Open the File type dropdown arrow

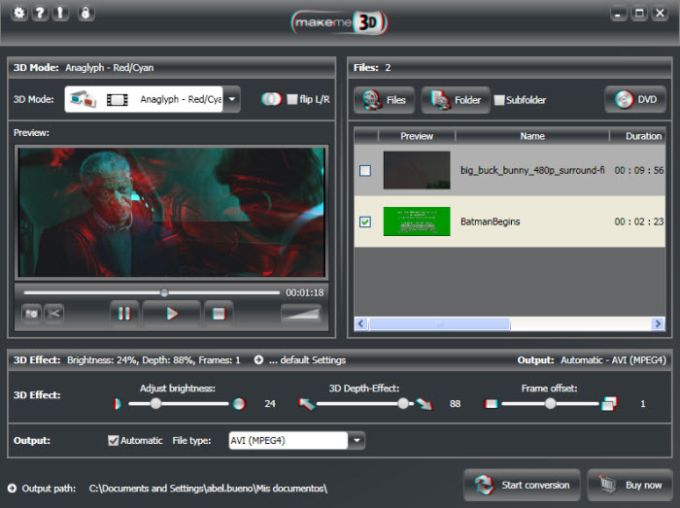(356, 441)
